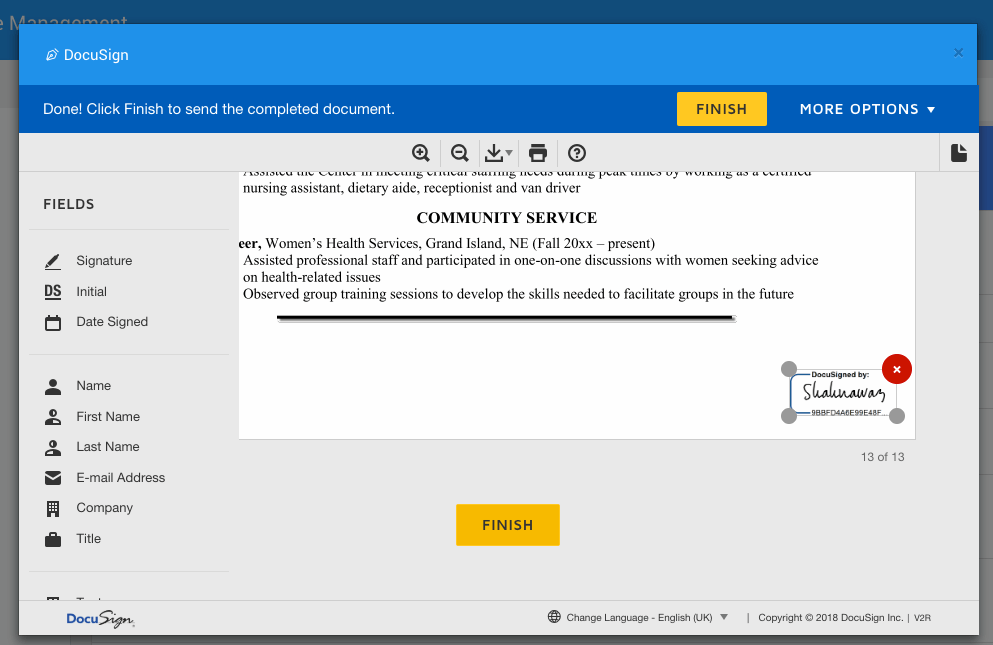This screenshot has width=993, height=645.
Task: Choose the Date Signed field
Action: click(111, 322)
